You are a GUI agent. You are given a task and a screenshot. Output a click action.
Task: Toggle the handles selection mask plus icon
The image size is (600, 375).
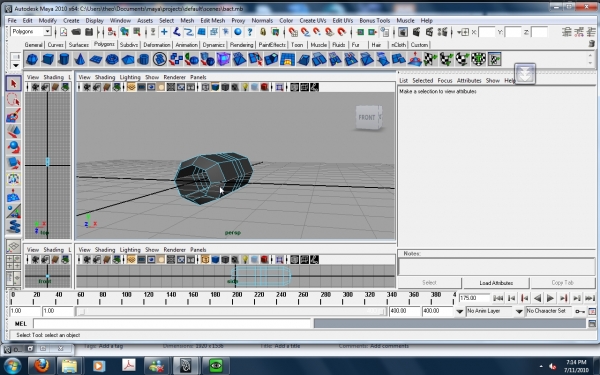click(164, 32)
